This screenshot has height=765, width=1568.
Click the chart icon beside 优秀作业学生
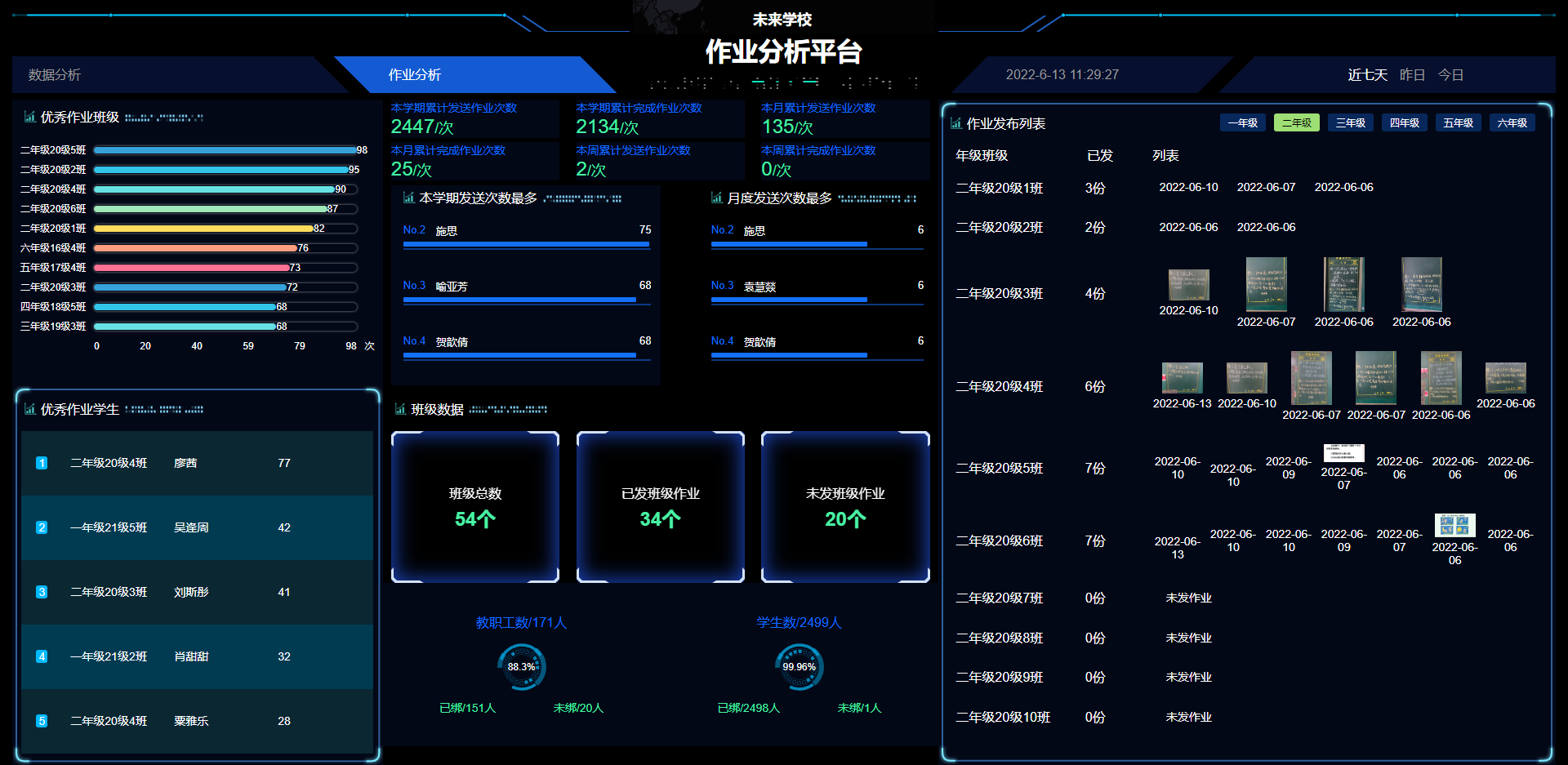(29, 409)
